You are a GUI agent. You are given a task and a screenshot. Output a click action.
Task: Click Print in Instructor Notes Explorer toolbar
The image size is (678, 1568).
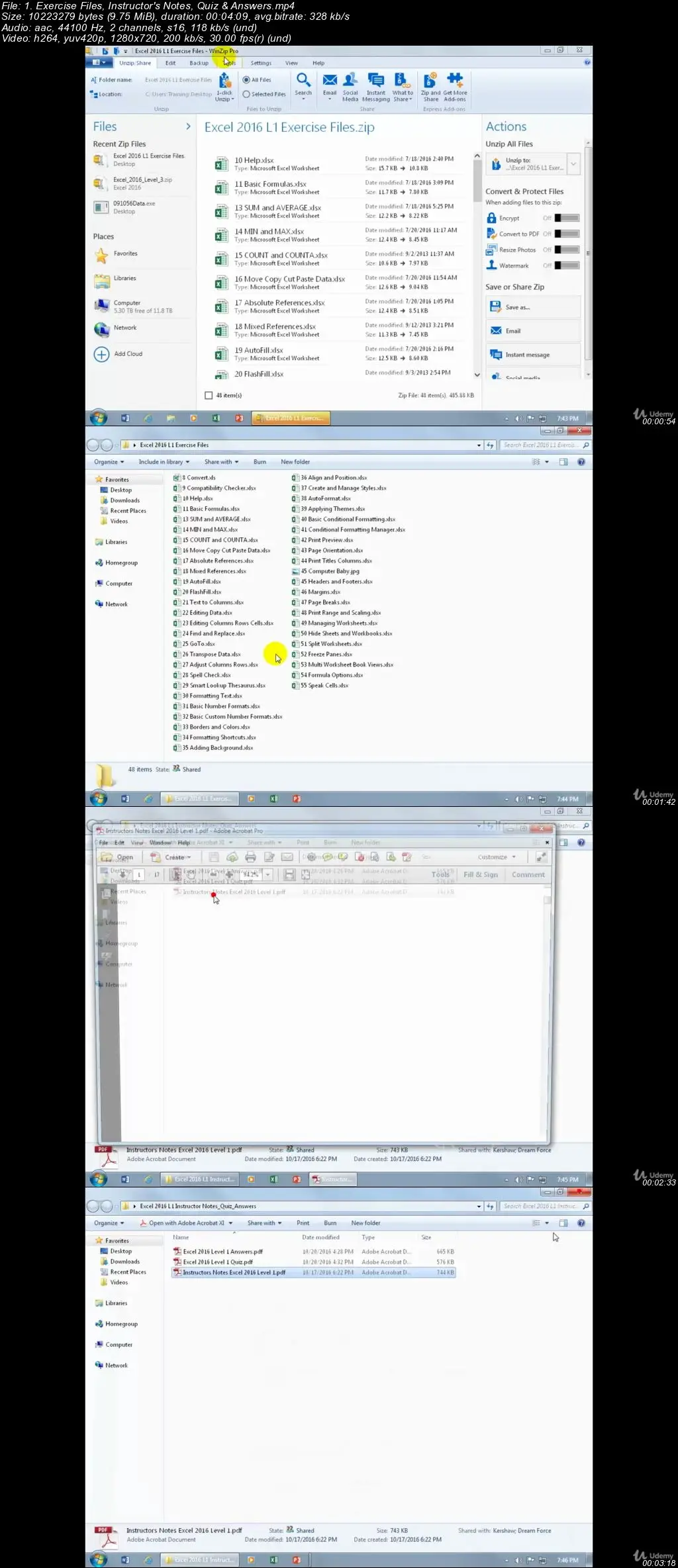(303, 1223)
